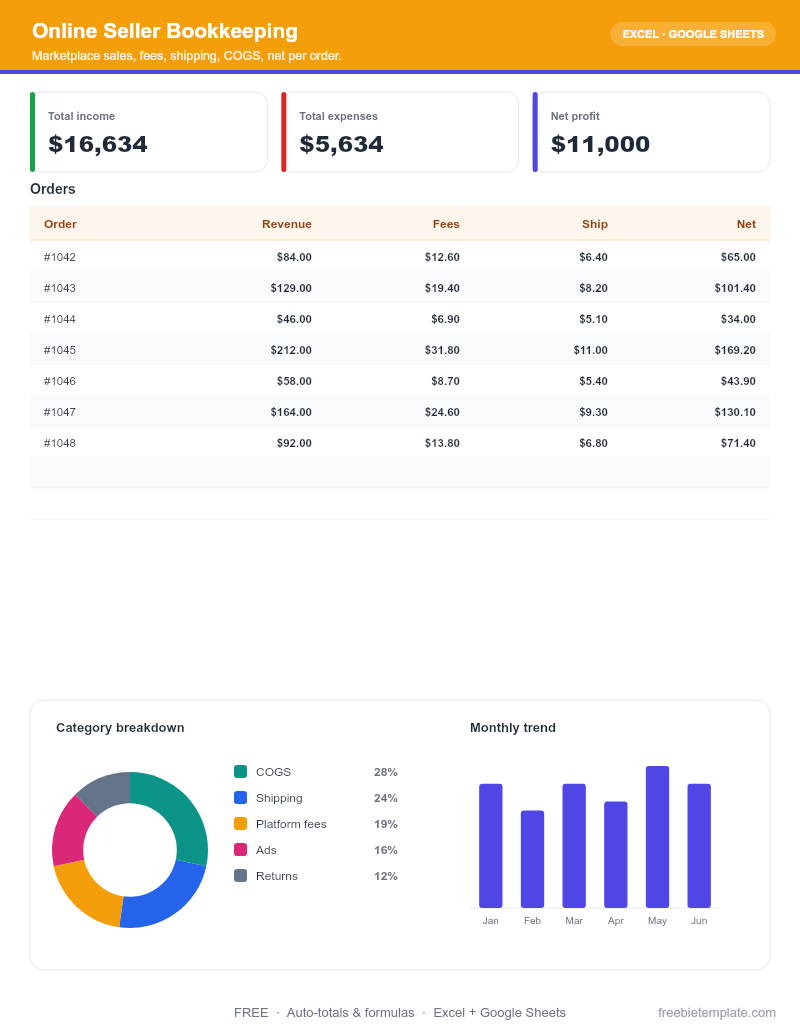Viewport: 800px width, 1035px height.
Task: Click the Net column header
Action: point(746,224)
